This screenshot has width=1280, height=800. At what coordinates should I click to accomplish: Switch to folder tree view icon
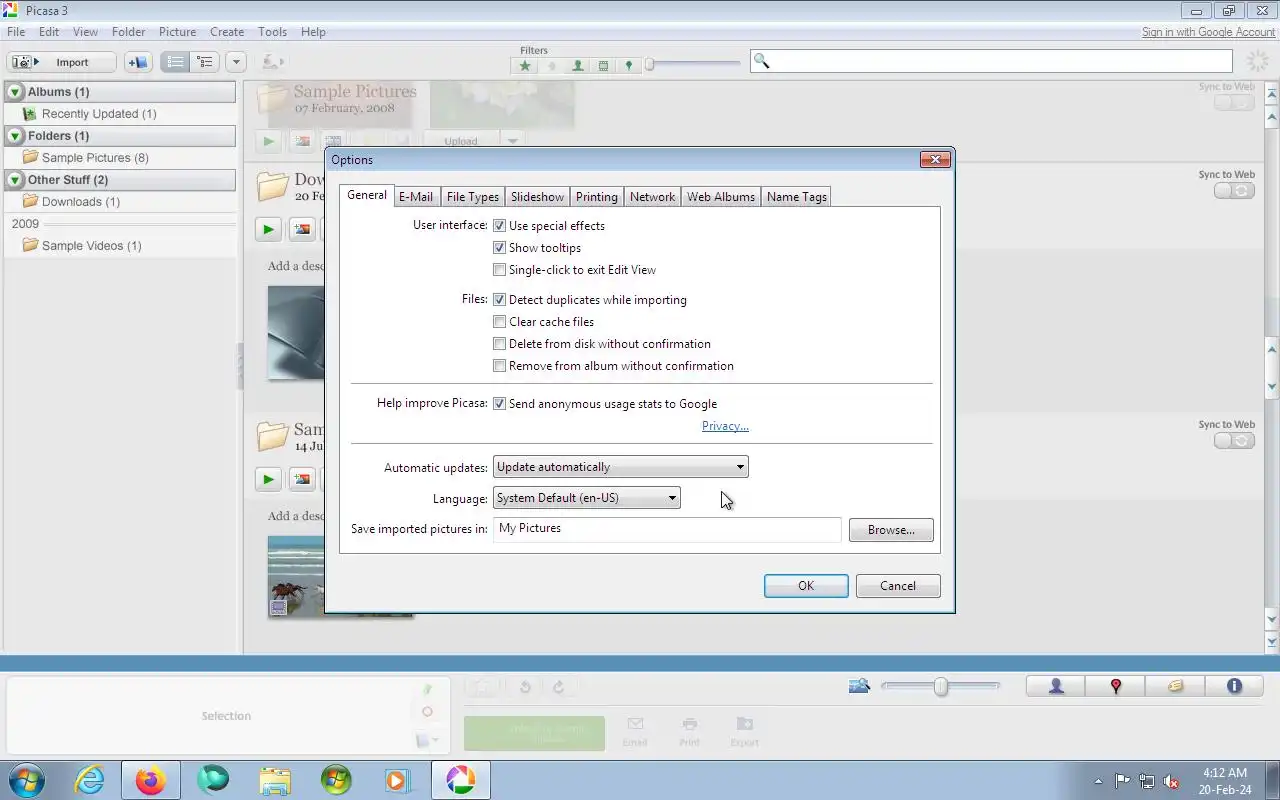[204, 62]
